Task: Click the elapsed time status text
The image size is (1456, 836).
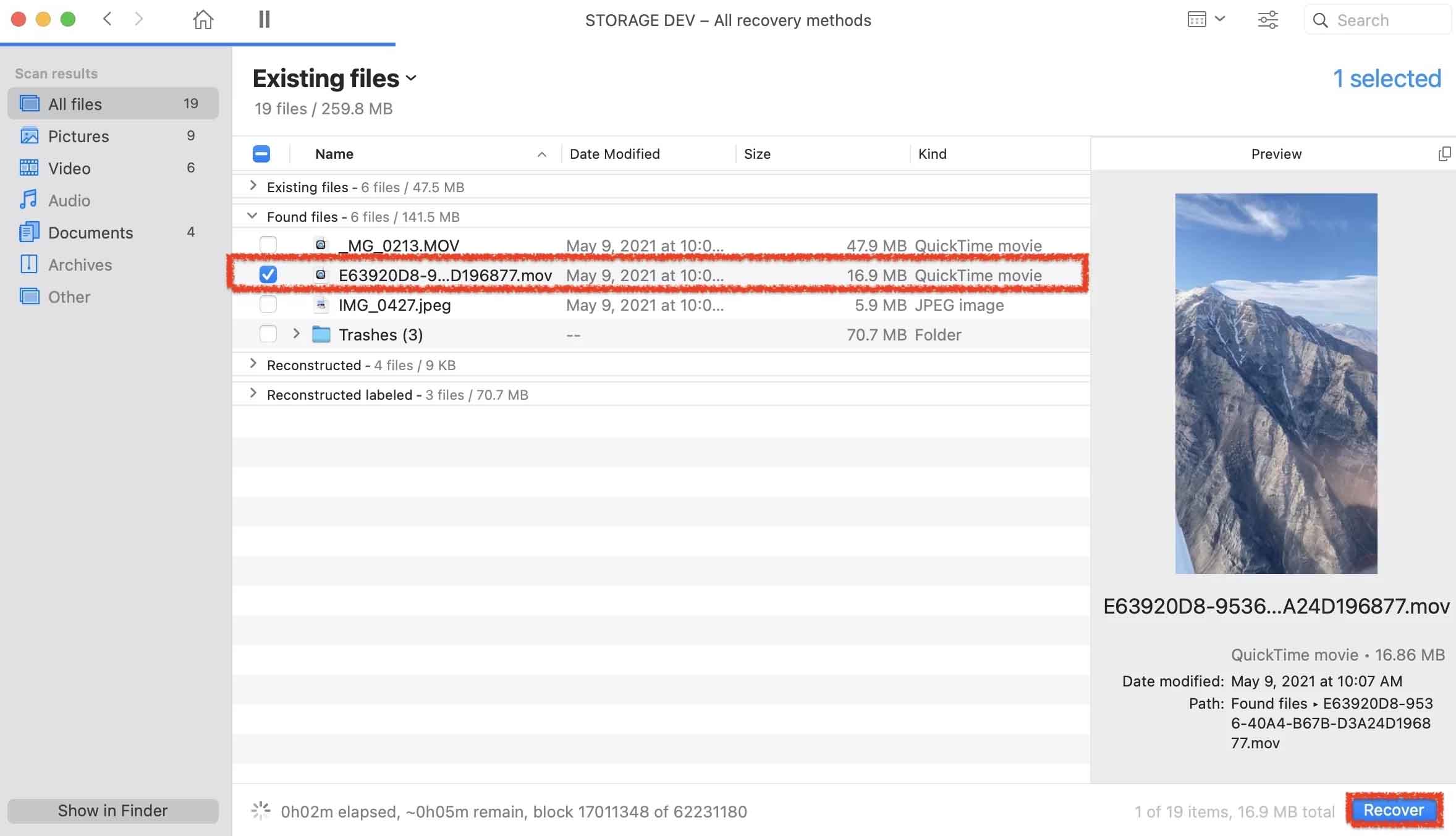Action: [x=514, y=811]
